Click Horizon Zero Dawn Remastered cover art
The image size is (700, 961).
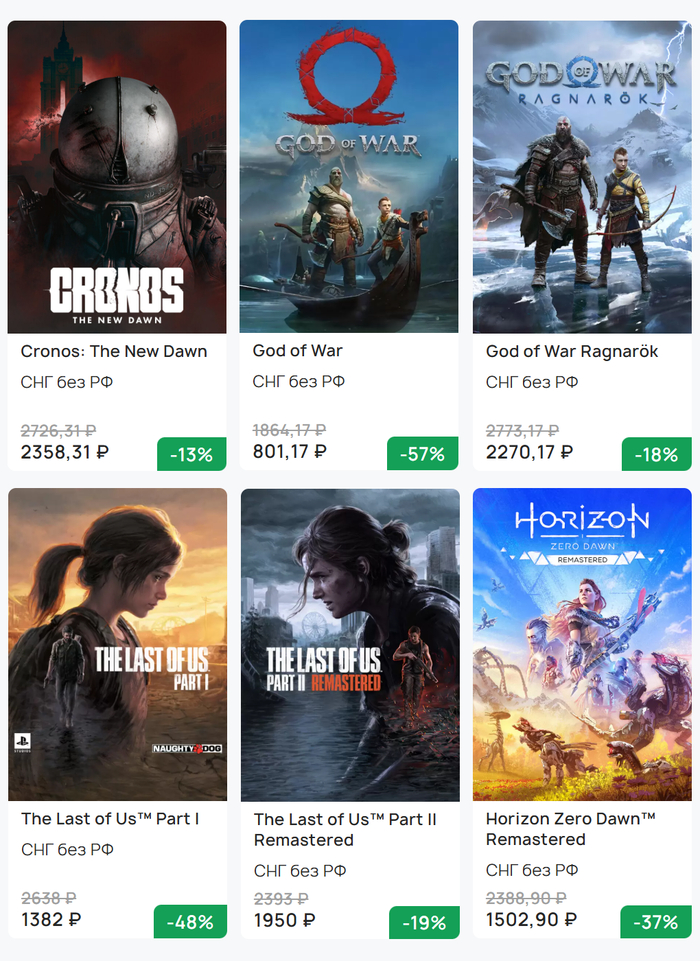[582, 644]
